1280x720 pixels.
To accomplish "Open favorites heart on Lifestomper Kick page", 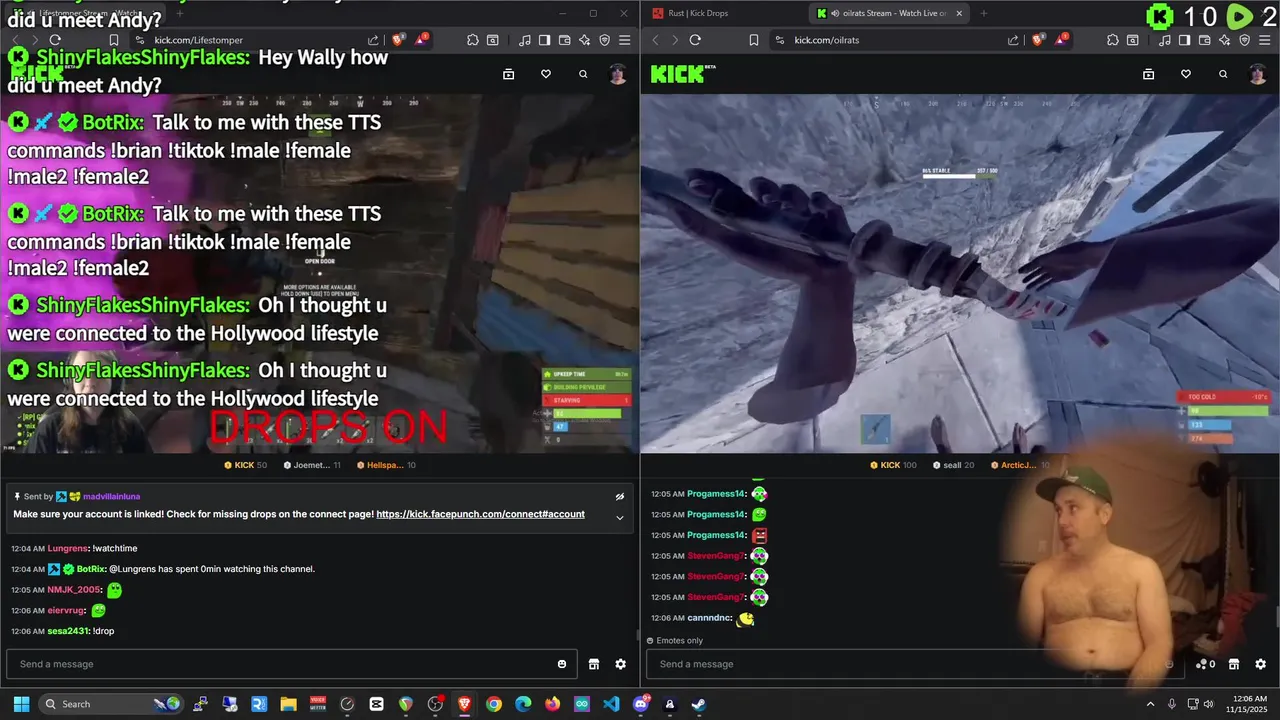I will [546, 74].
